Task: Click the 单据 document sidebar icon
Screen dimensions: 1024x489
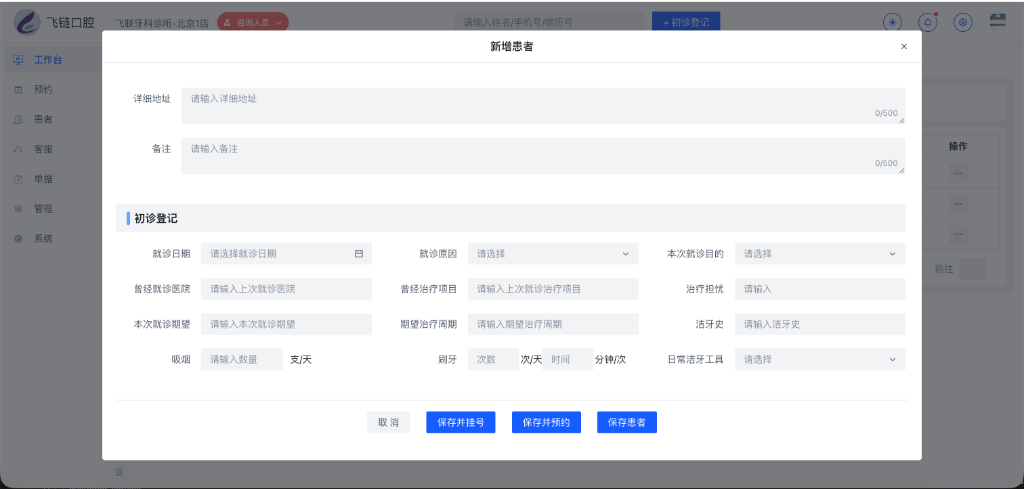Action: 18,179
